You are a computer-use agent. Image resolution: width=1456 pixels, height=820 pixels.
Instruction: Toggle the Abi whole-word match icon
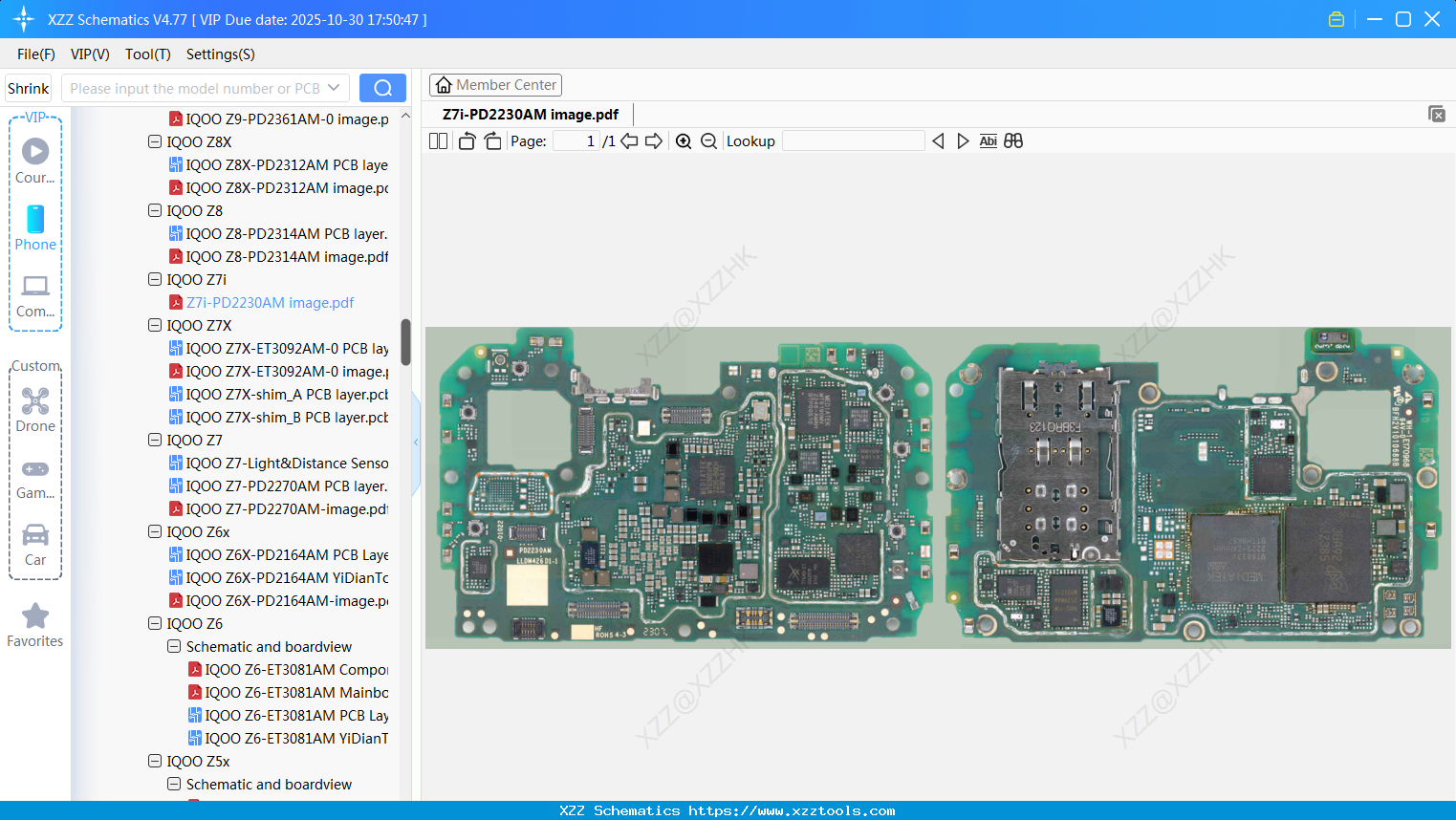coord(989,141)
